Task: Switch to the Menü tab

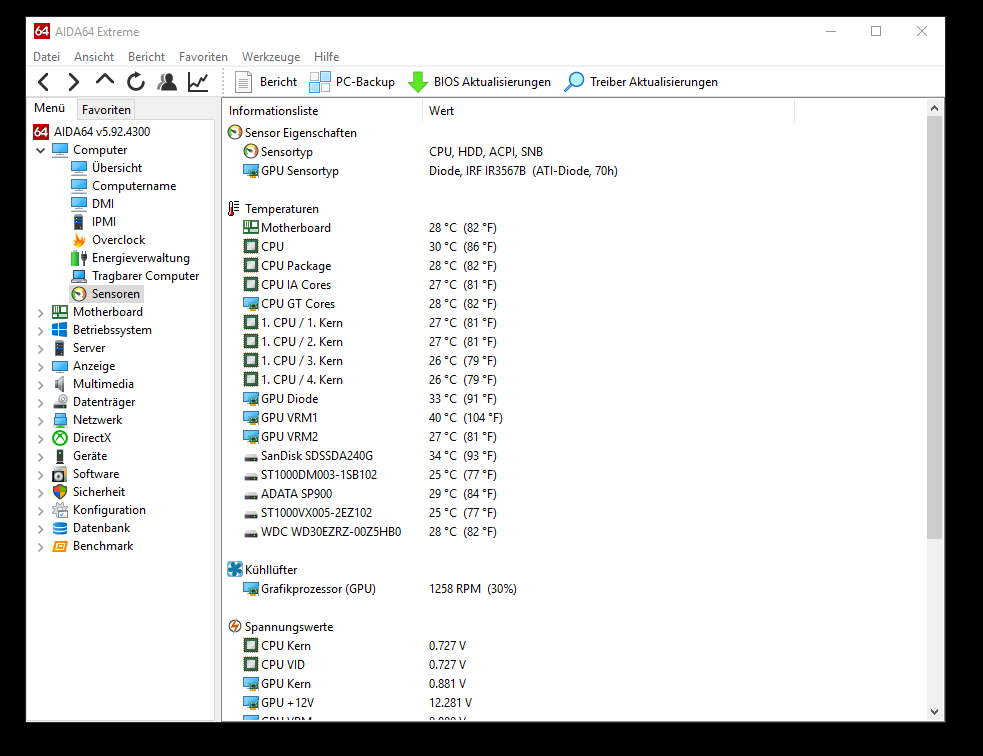Action: 50,108
